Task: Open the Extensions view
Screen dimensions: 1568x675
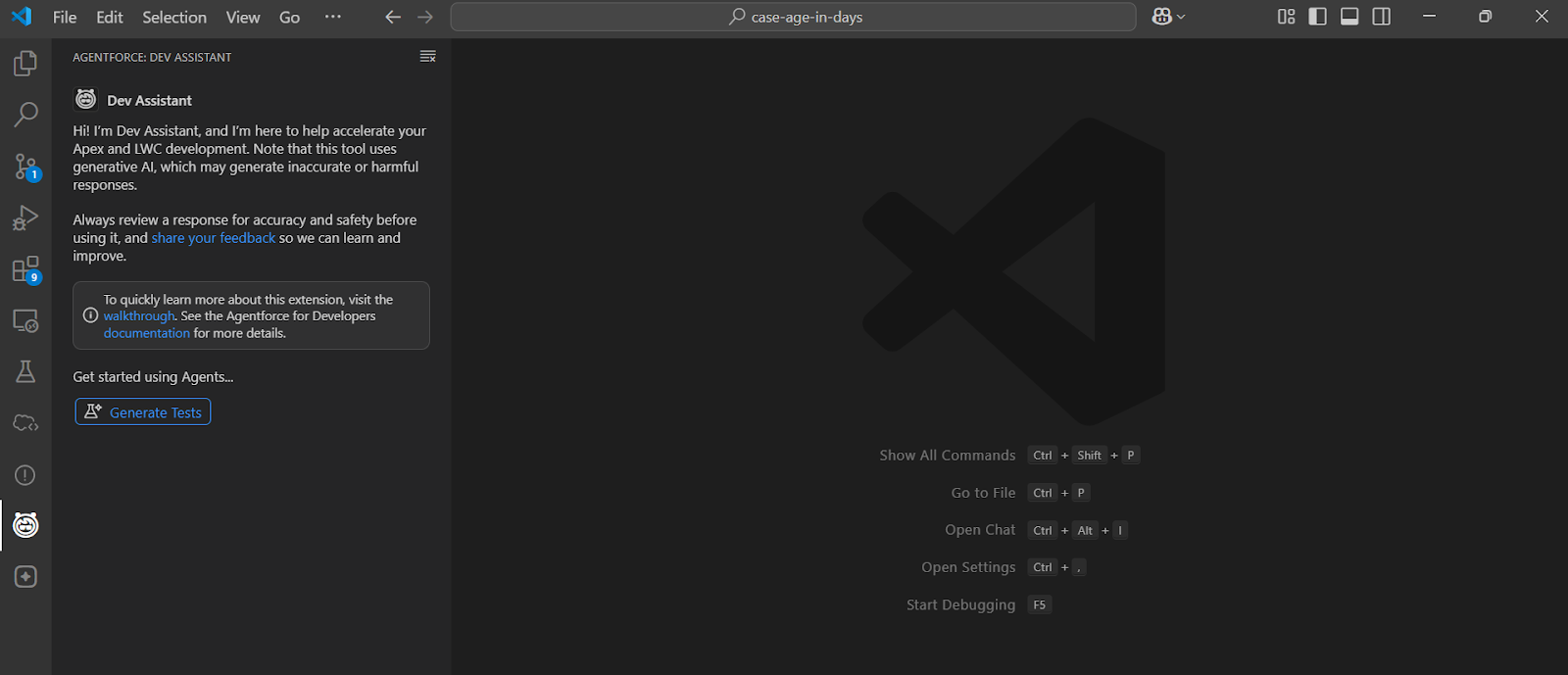Action: (x=25, y=269)
